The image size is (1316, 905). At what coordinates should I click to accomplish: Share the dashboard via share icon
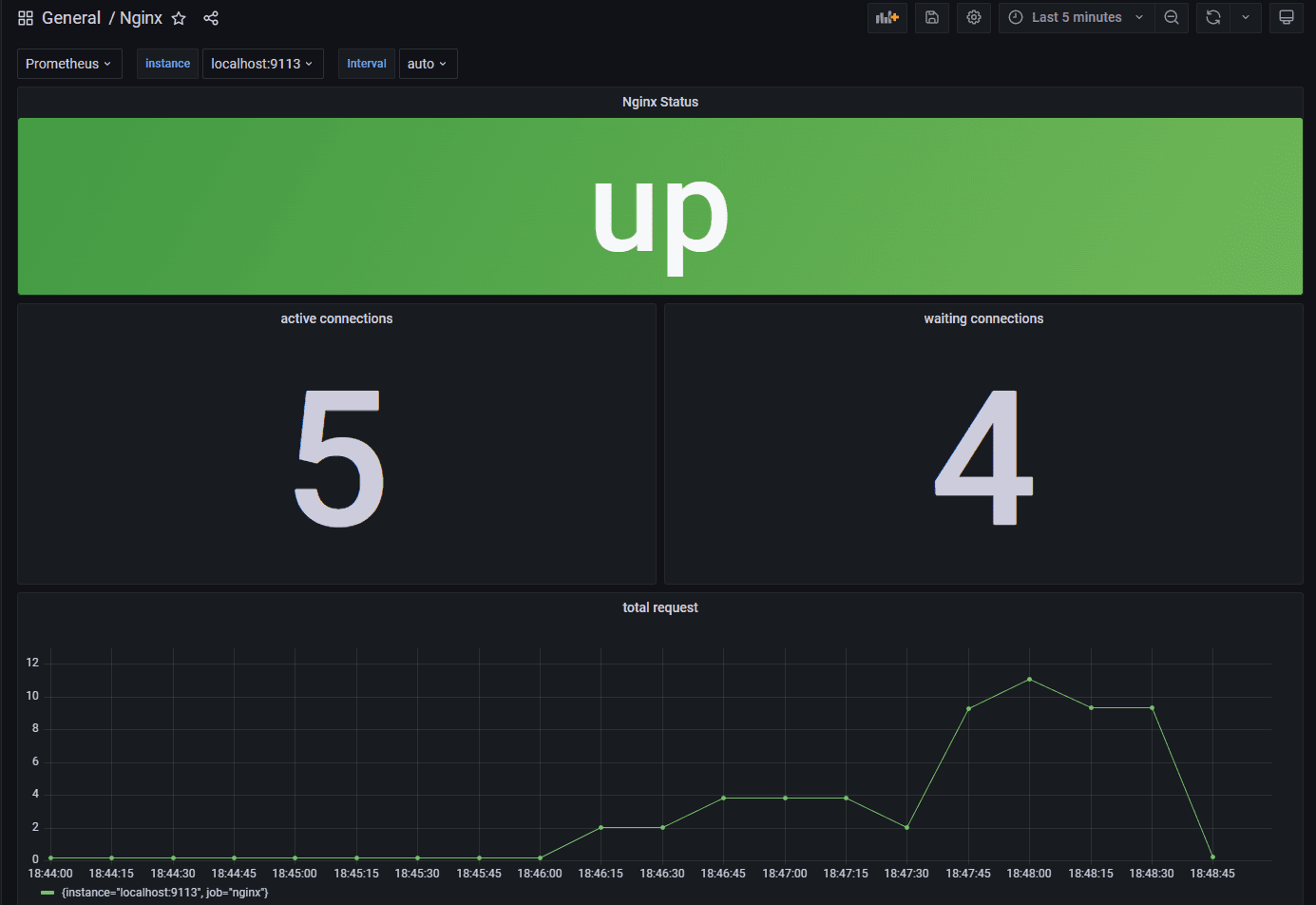[211, 18]
